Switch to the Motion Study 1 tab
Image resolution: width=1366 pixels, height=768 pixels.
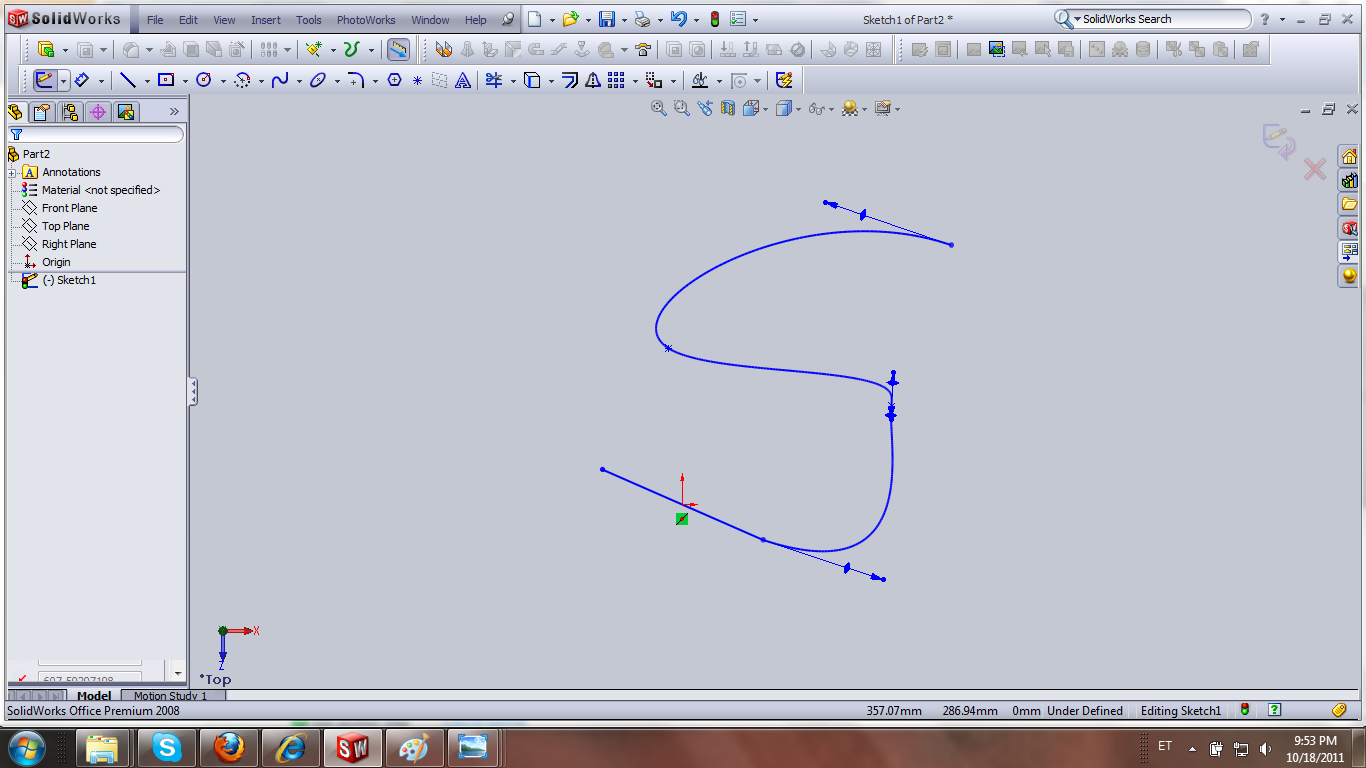coord(171,696)
